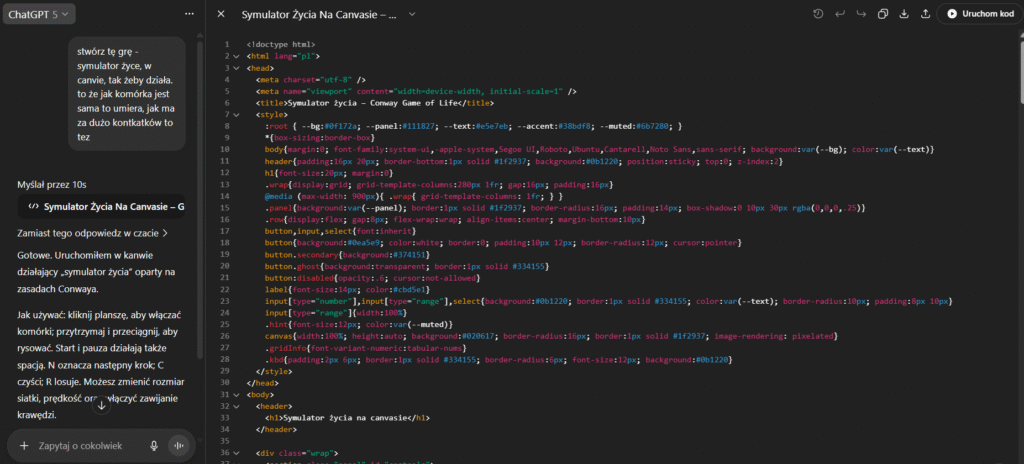Collapse the body block on line 31
This screenshot has height=464, width=1024.
pyautogui.click(x=236, y=395)
